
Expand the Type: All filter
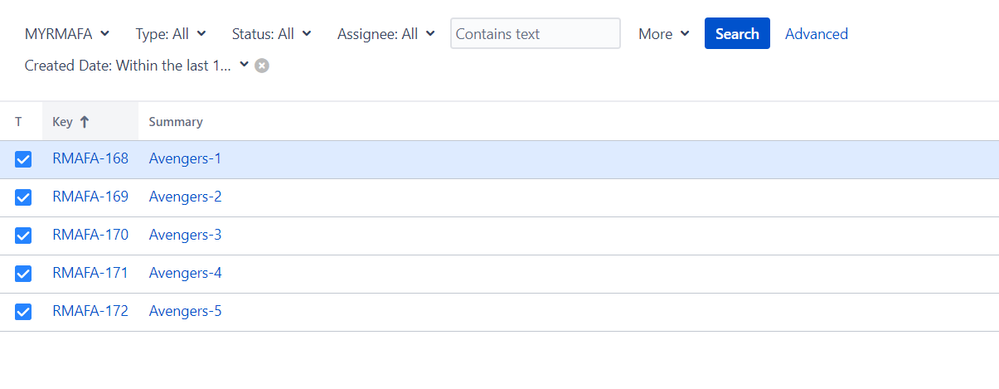pos(171,34)
